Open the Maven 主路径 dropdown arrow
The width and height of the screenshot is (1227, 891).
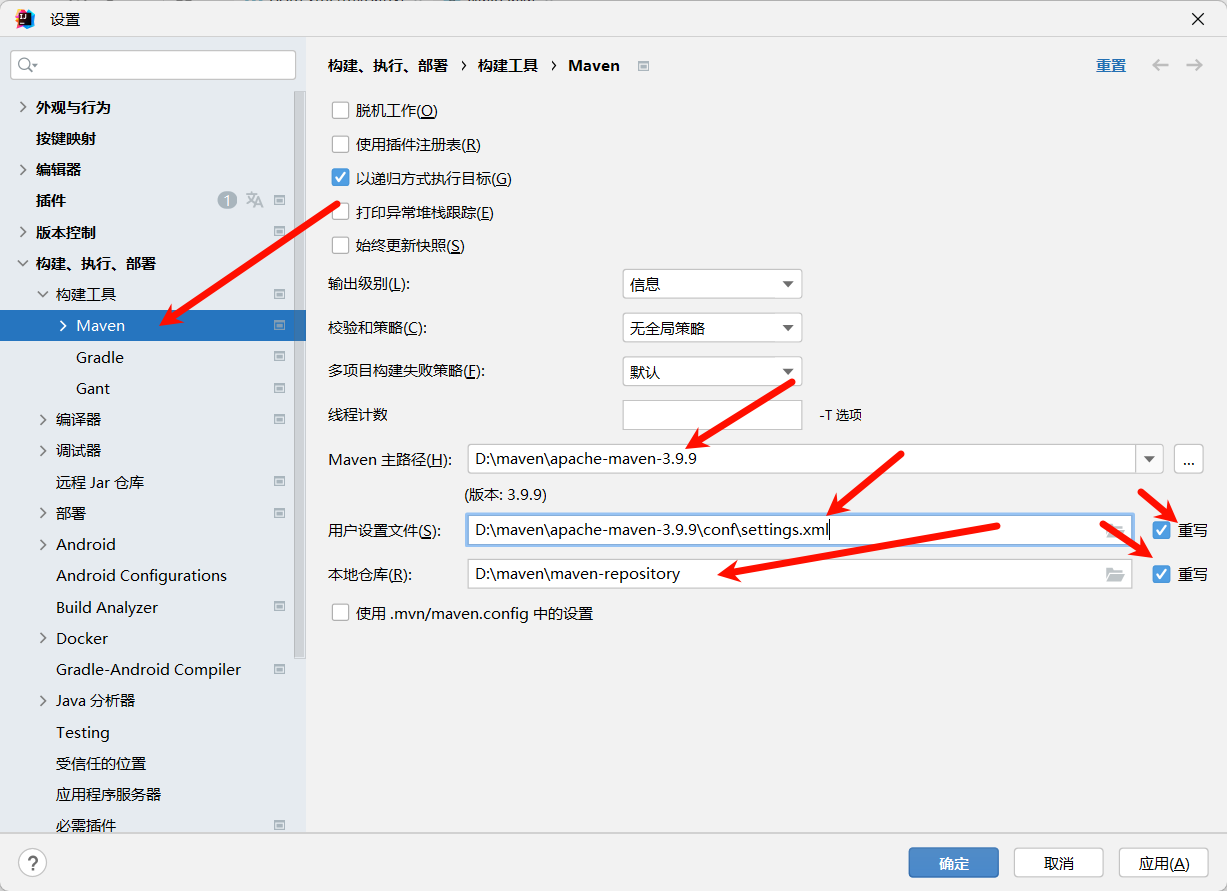[1150, 460]
